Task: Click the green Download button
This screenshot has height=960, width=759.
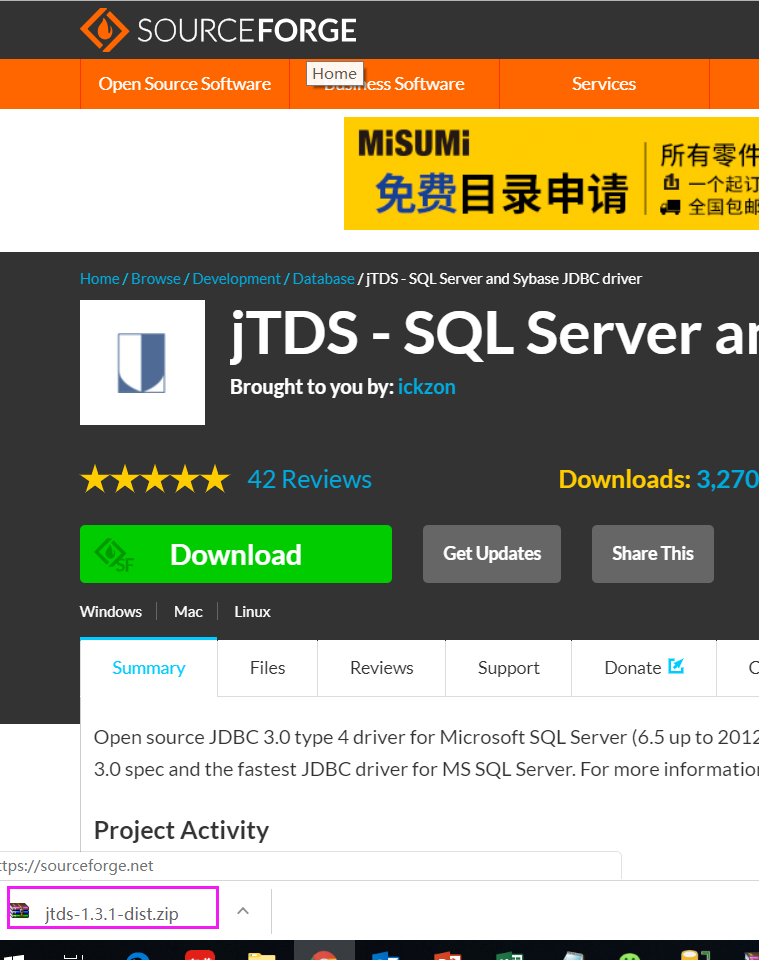Action: [x=236, y=554]
